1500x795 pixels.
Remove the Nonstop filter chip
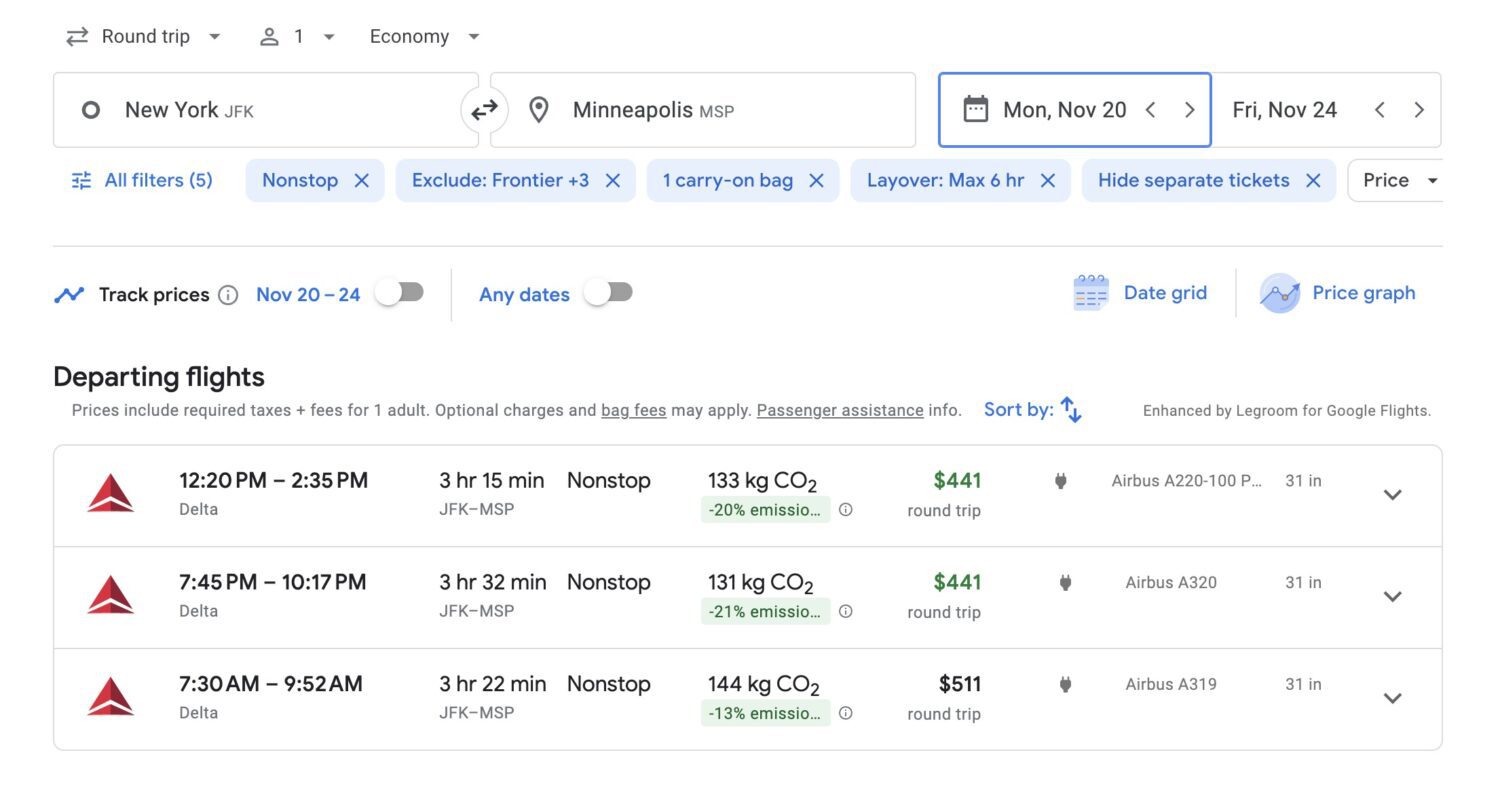(x=360, y=180)
